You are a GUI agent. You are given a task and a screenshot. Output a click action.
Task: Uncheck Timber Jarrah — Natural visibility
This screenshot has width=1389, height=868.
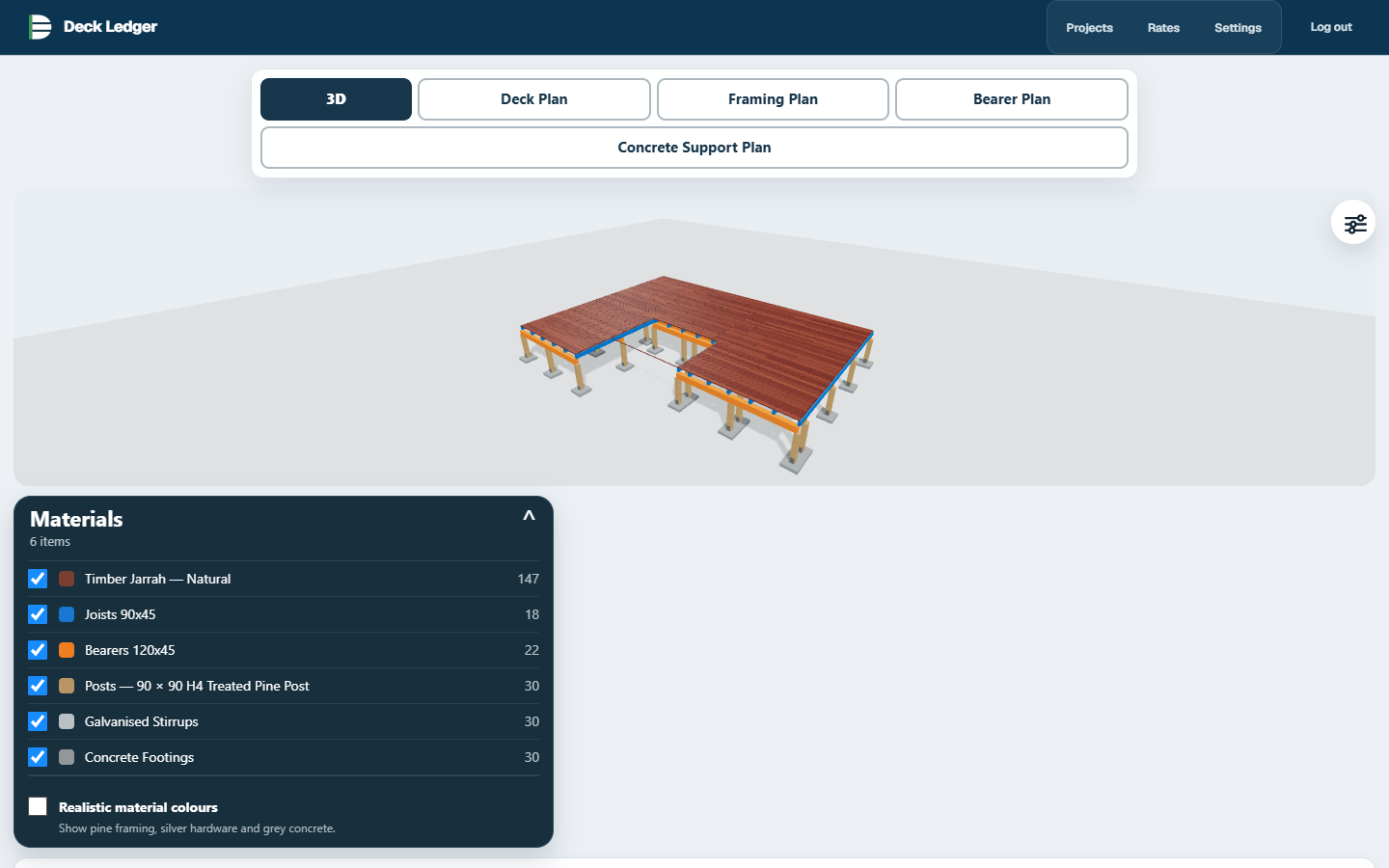[38, 579]
